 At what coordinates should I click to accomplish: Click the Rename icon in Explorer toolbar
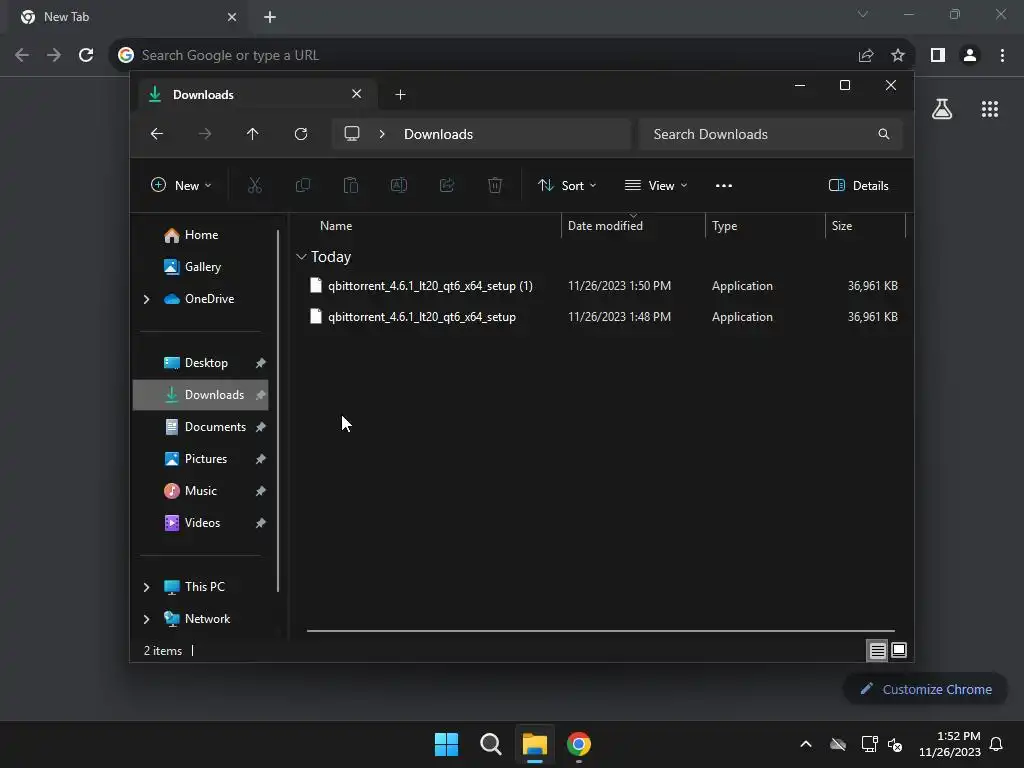point(399,185)
